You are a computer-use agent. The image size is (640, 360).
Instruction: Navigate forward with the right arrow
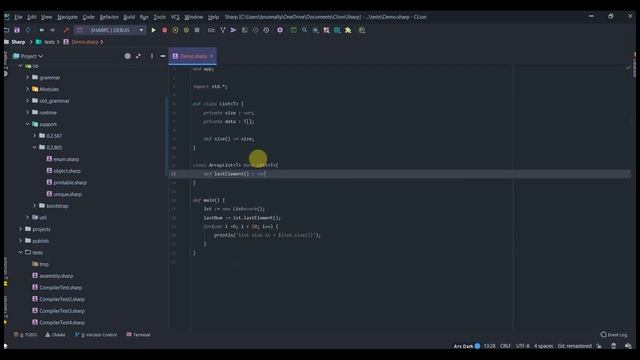pos(52,30)
